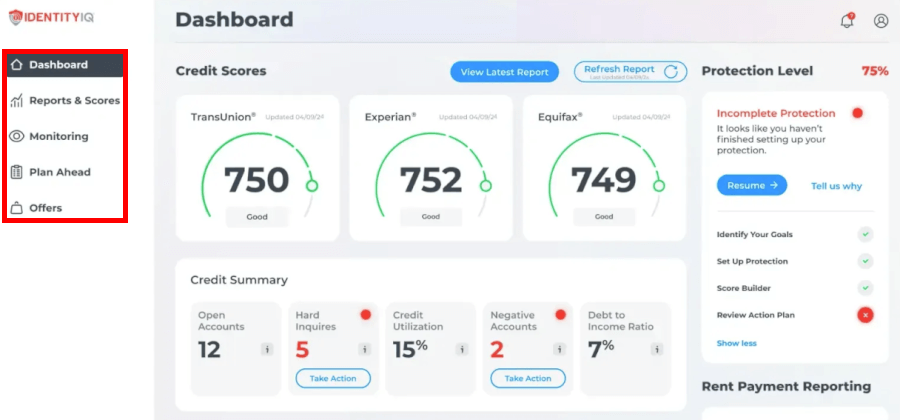
Task: Click the Incomplete Protection red dot
Action: point(858,113)
